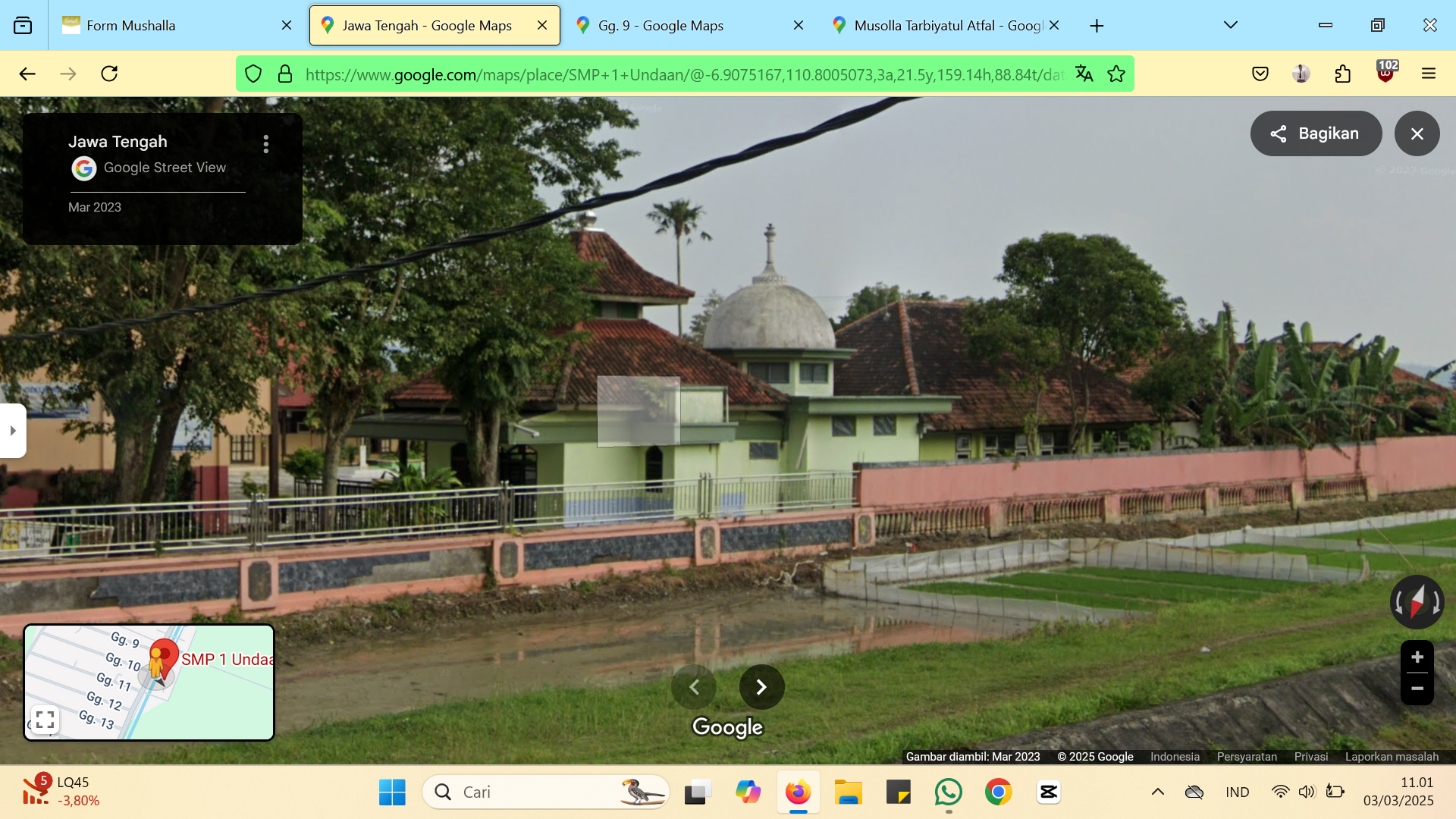1456x819 pixels.
Task: Open Street View three-dot options menu
Action: 266,144
